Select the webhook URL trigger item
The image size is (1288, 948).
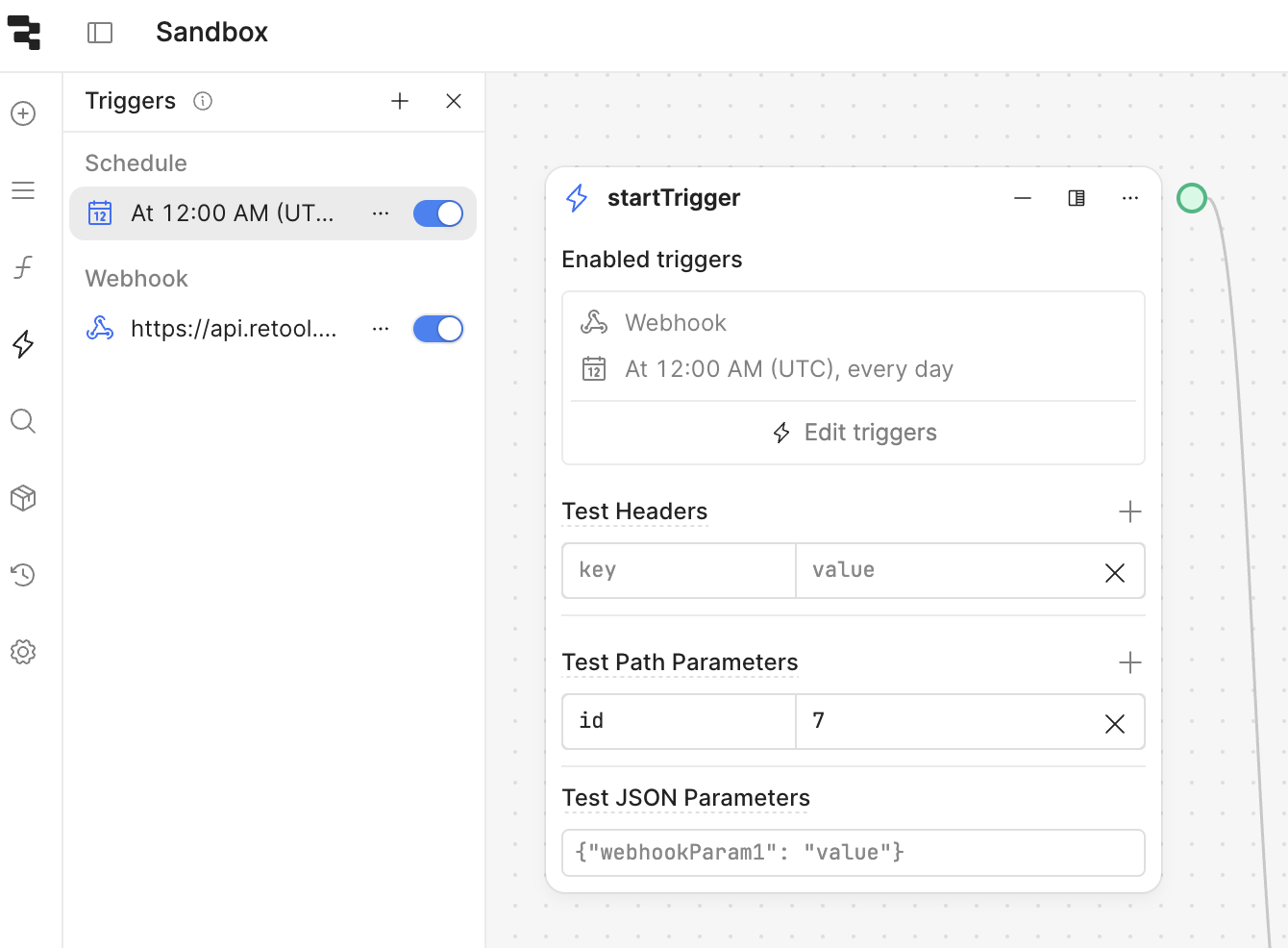pyautogui.click(x=233, y=329)
